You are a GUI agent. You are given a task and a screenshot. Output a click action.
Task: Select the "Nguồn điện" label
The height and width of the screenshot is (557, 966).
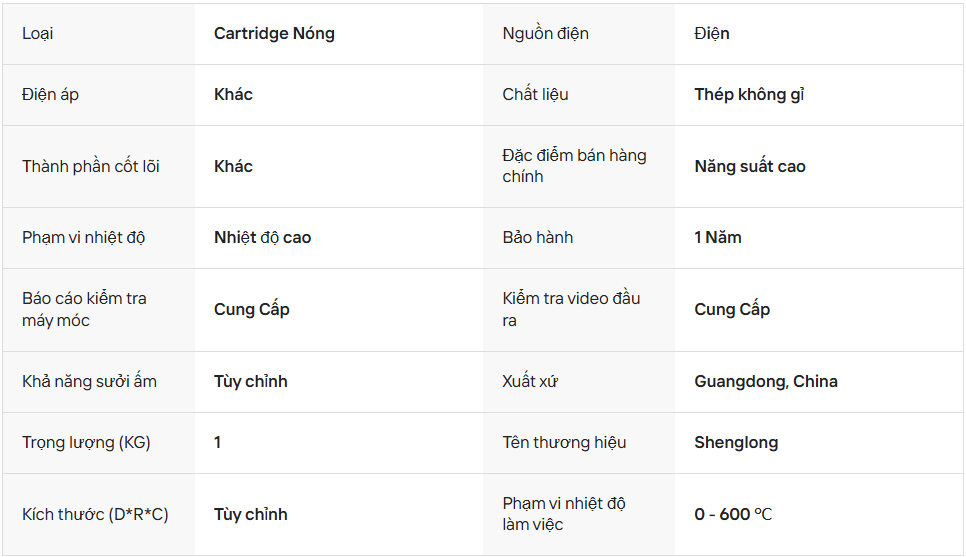pos(545,34)
